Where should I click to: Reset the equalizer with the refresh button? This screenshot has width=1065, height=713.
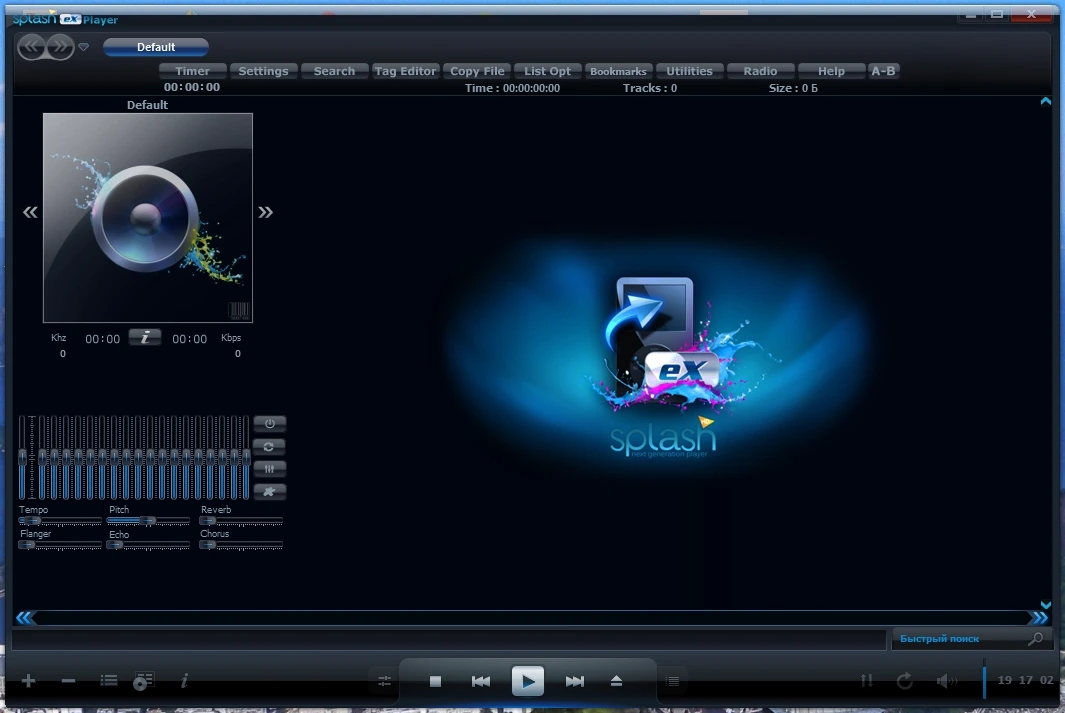270,447
